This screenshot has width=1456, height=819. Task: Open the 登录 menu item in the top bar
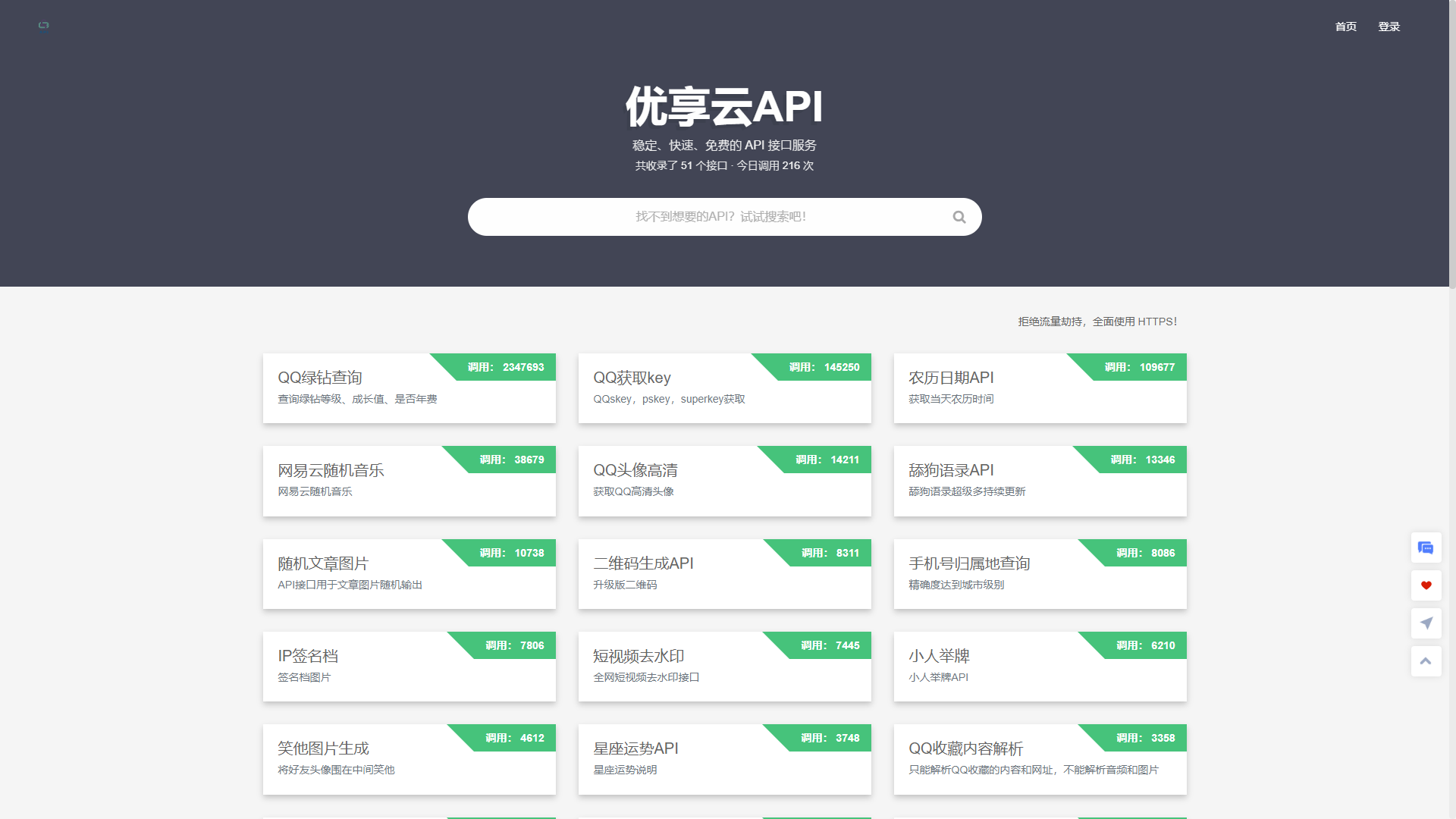1389,26
